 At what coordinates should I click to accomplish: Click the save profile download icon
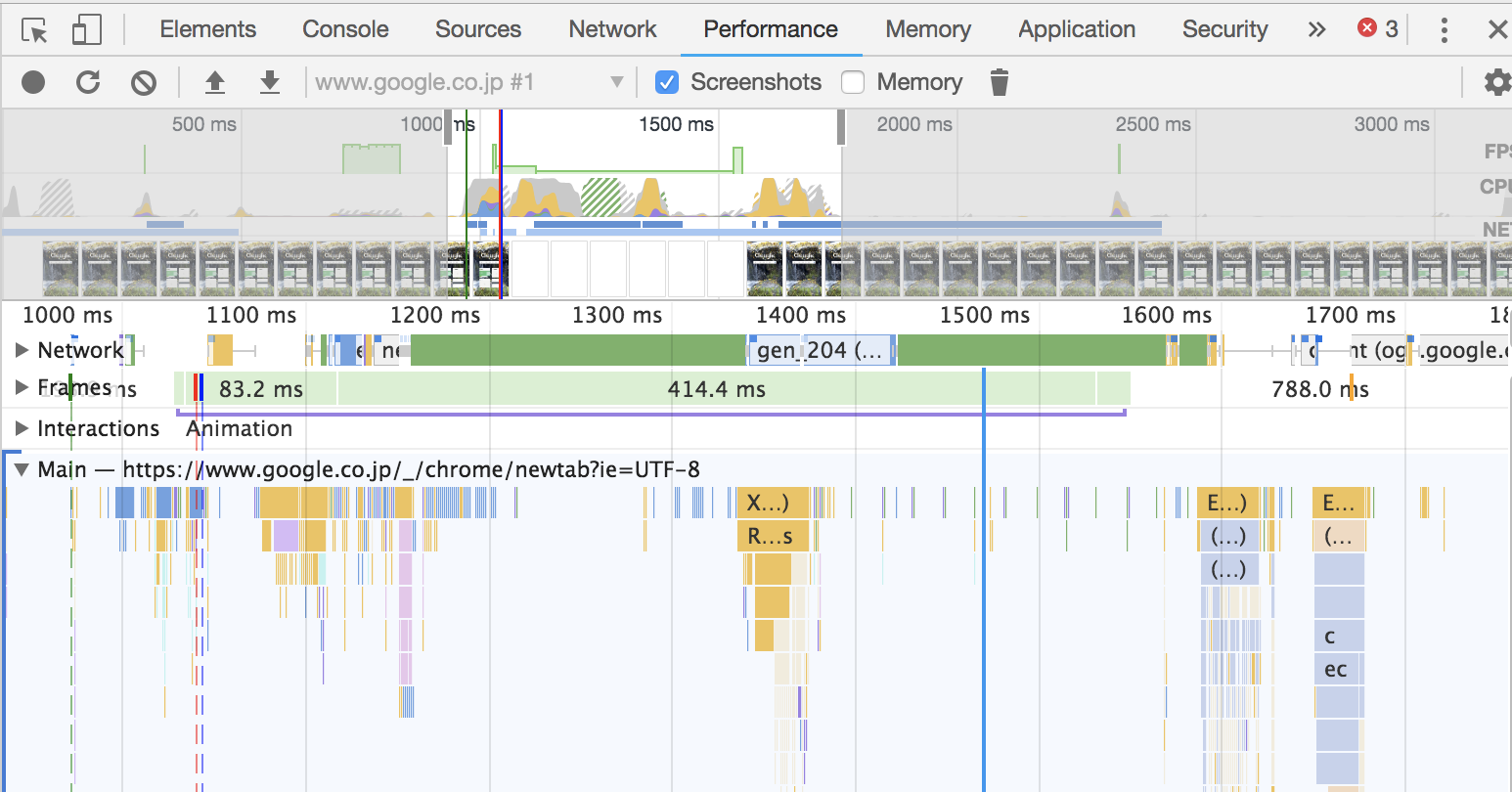[x=270, y=82]
